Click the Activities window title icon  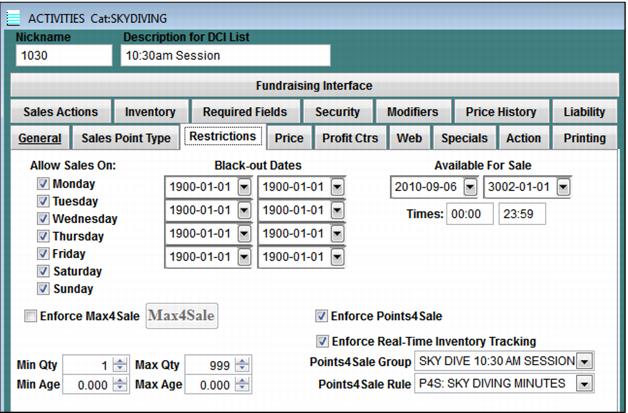13,18
